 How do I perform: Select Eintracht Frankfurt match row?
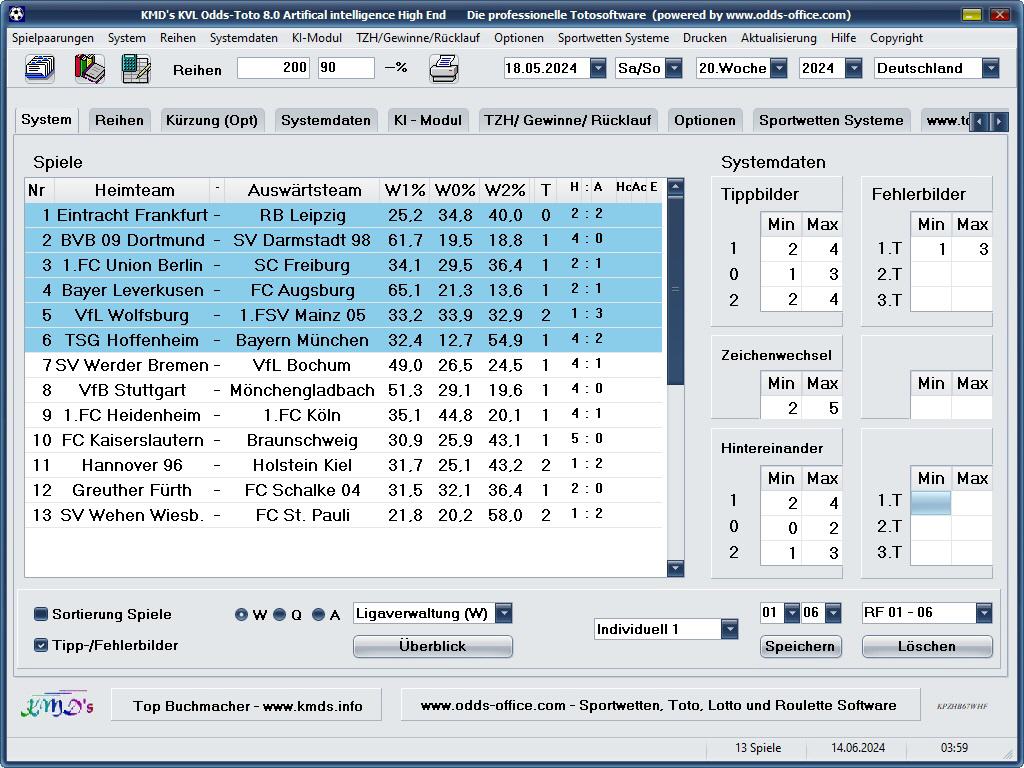pyautogui.click(x=344, y=215)
